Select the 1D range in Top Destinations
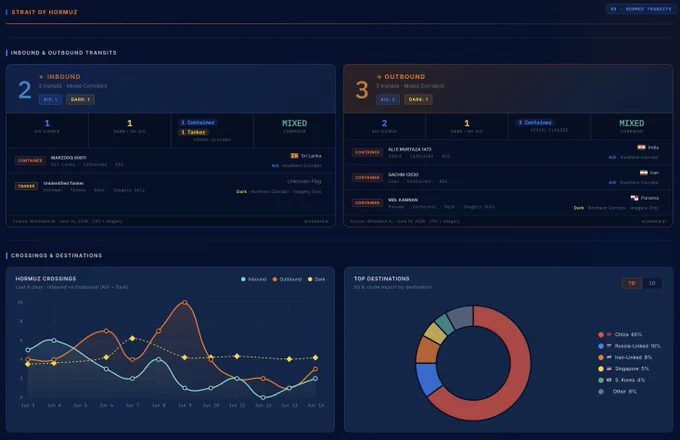 652,283
